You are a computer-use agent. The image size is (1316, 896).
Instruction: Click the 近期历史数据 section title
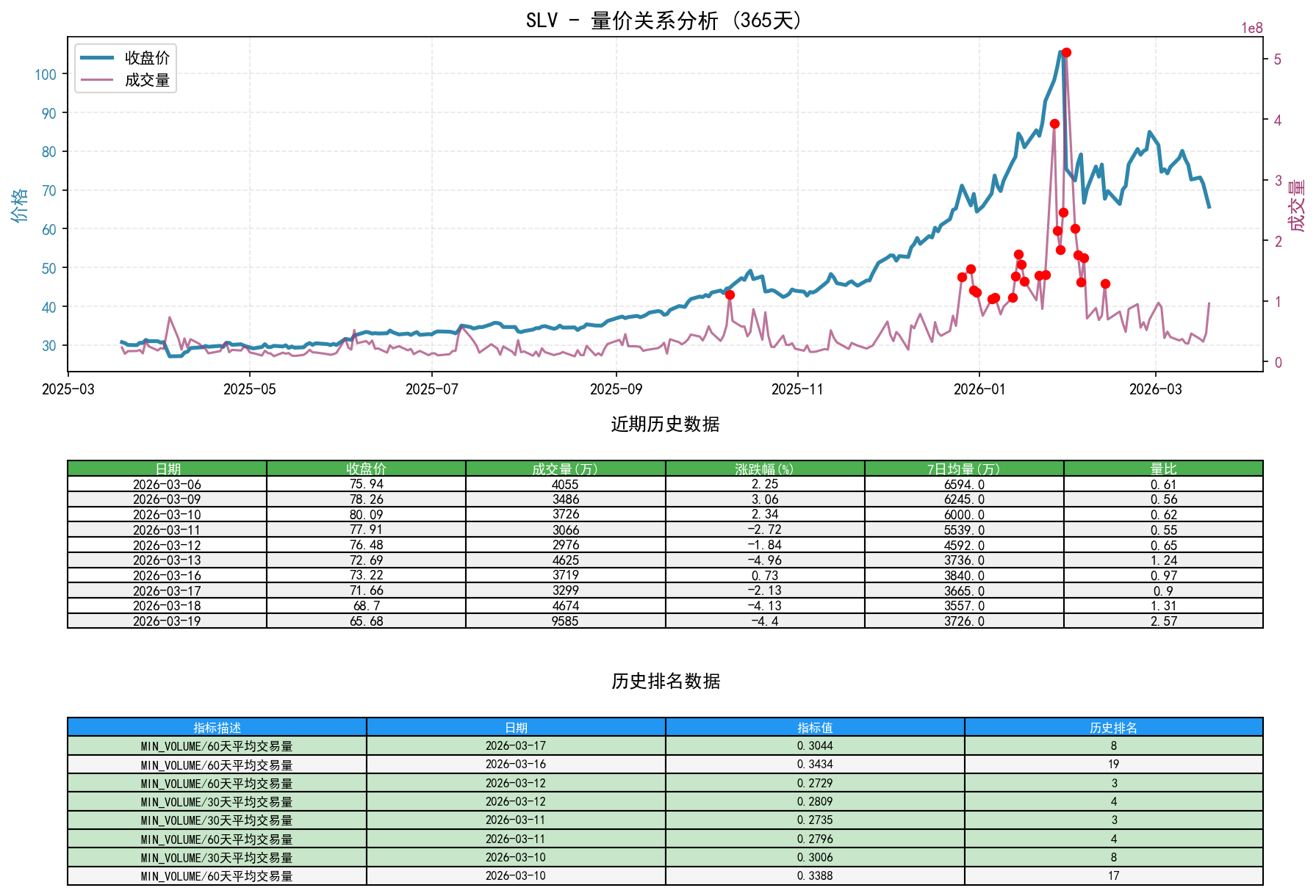[x=665, y=423]
